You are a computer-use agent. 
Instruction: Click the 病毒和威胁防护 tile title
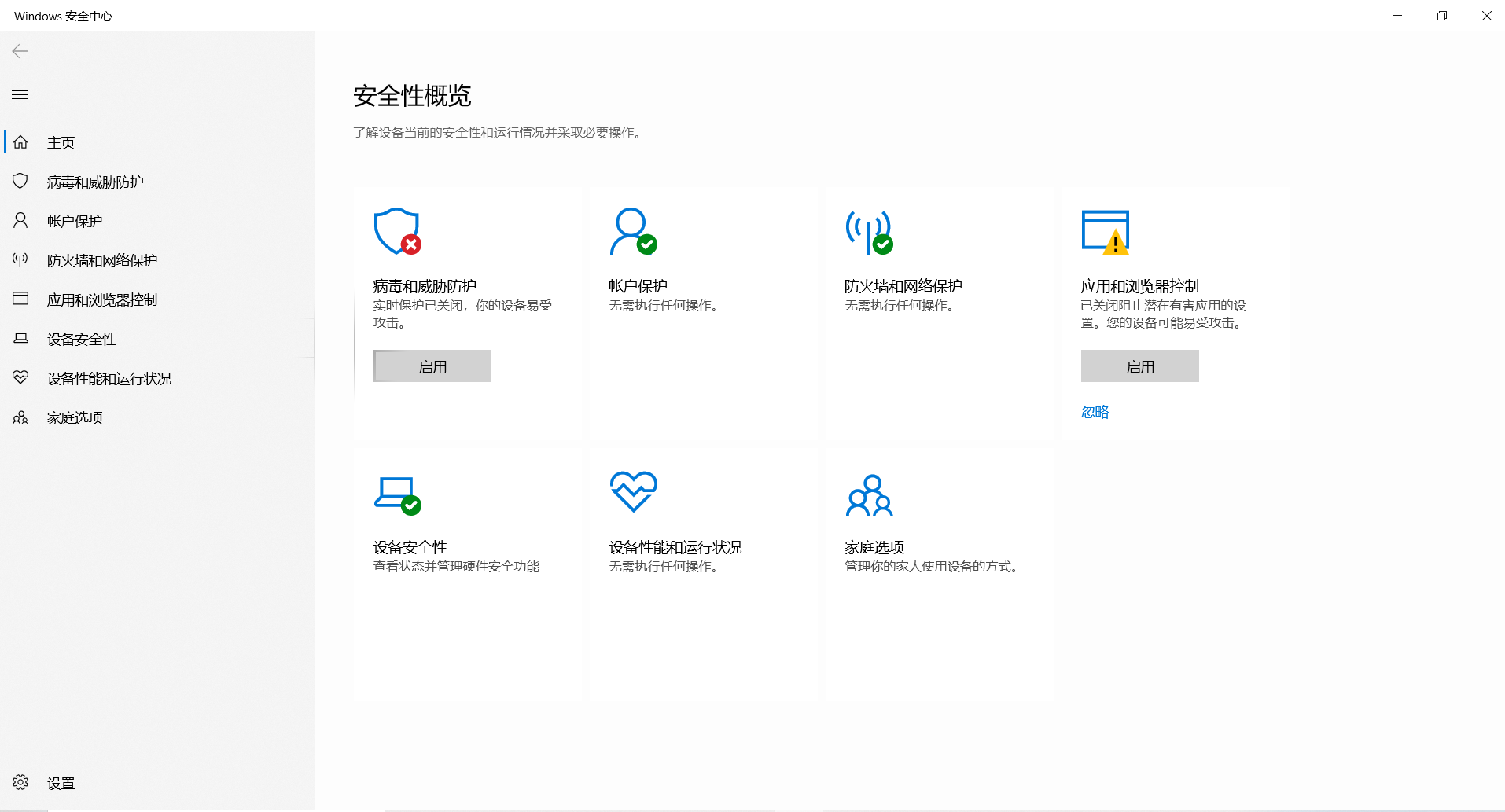pyautogui.click(x=425, y=286)
